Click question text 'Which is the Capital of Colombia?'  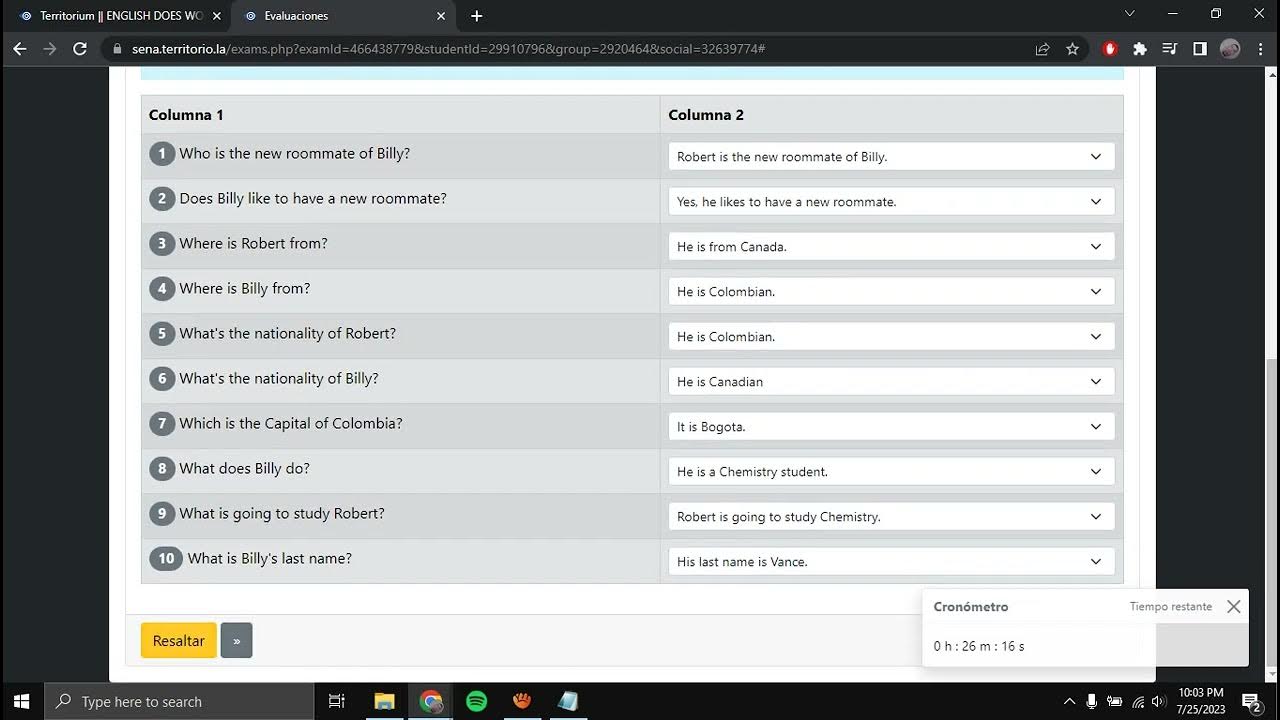(291, 423)
